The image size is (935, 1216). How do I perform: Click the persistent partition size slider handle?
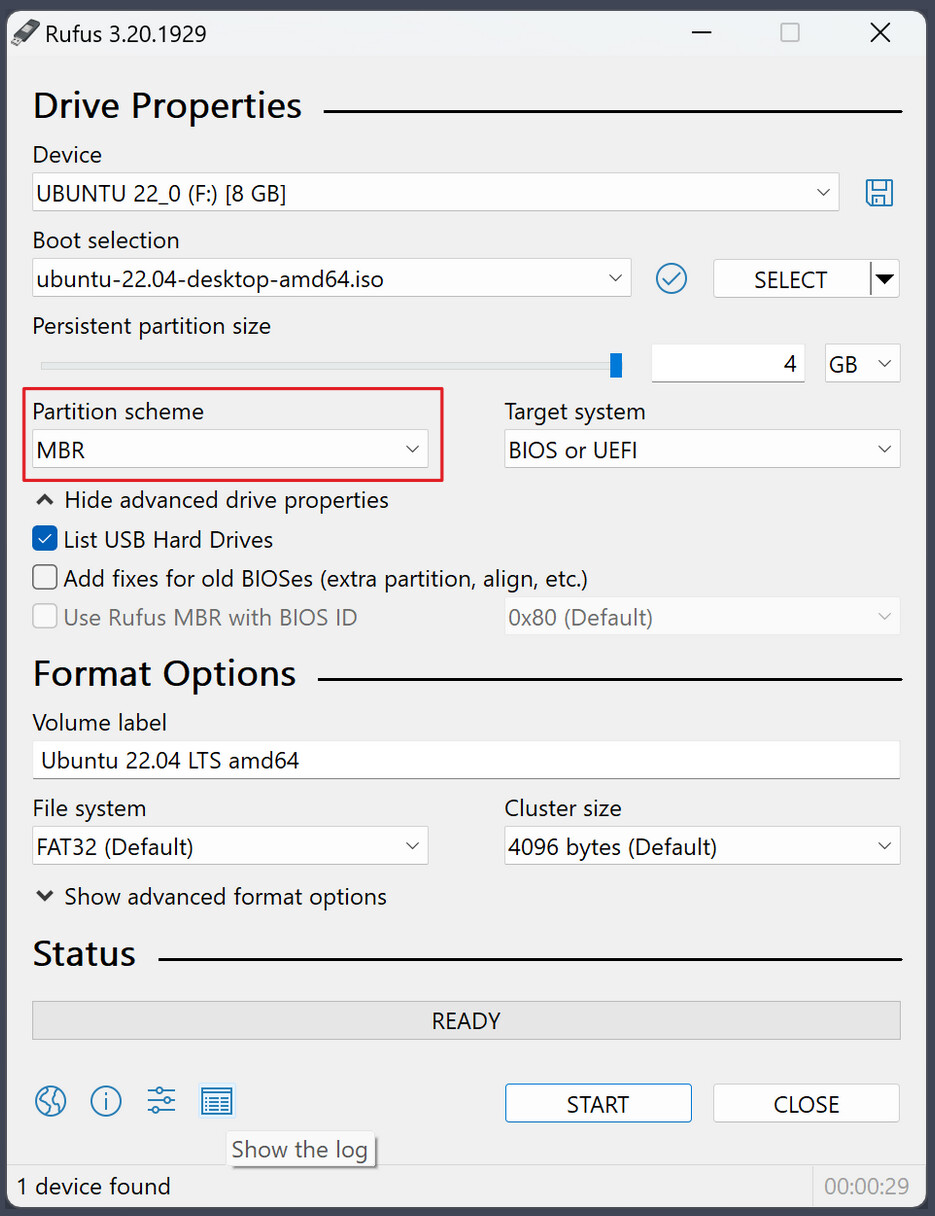616,365
